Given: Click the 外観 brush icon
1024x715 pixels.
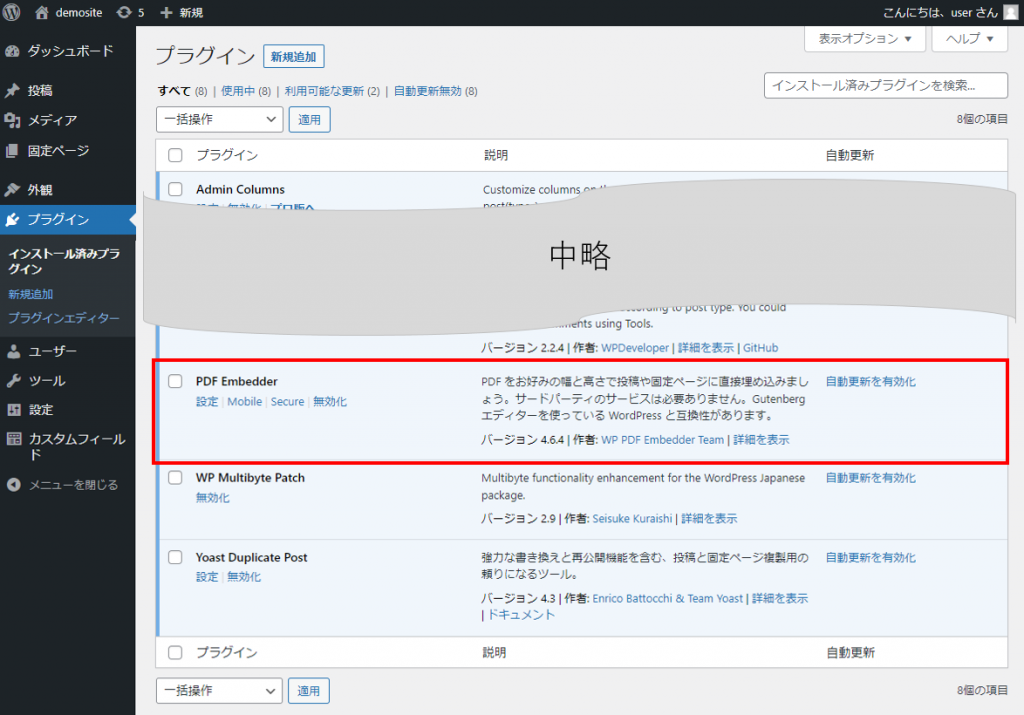Looking at the screenshot, I should point(12,188).
